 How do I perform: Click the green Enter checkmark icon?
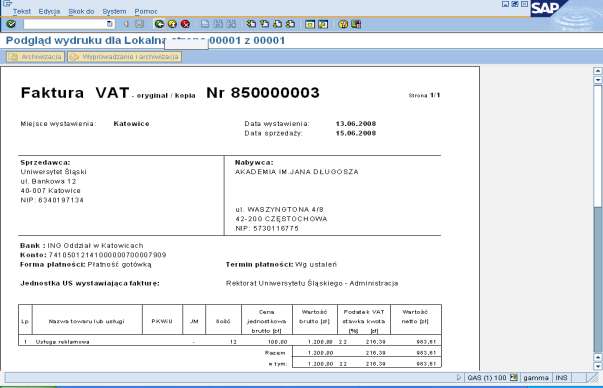[11, 24]
